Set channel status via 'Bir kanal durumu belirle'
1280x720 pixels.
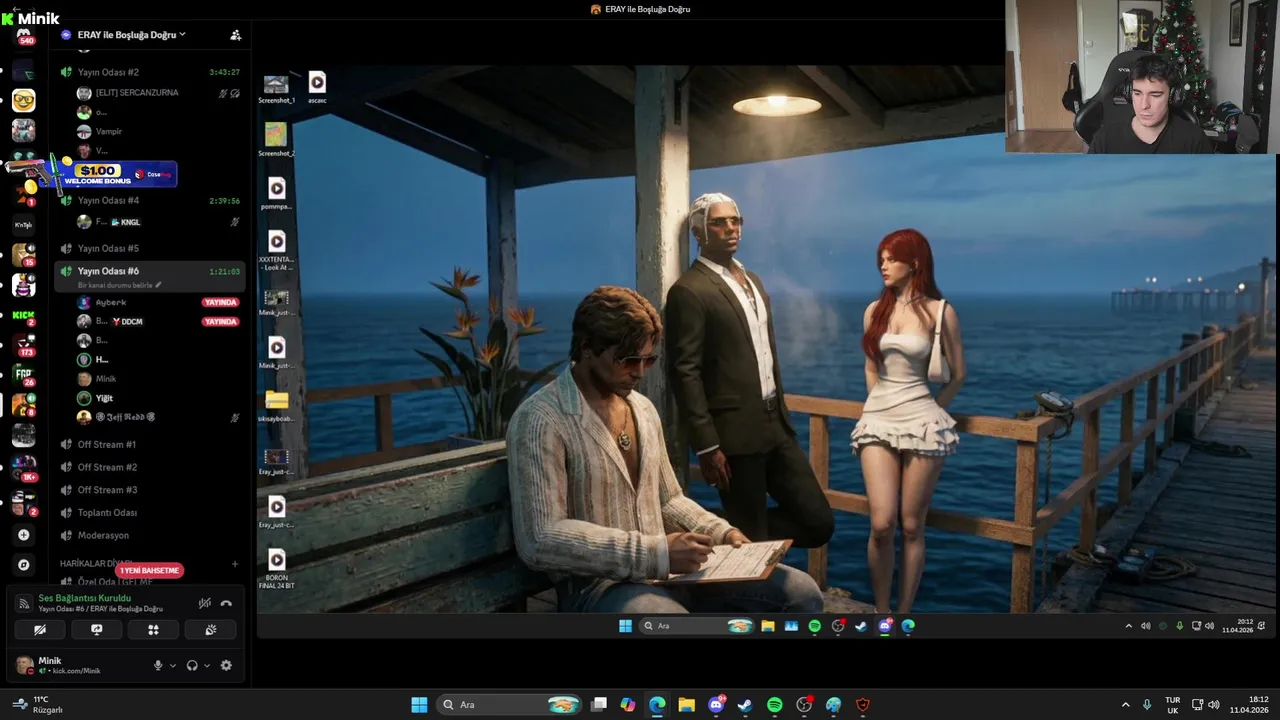tap(119, 285)
